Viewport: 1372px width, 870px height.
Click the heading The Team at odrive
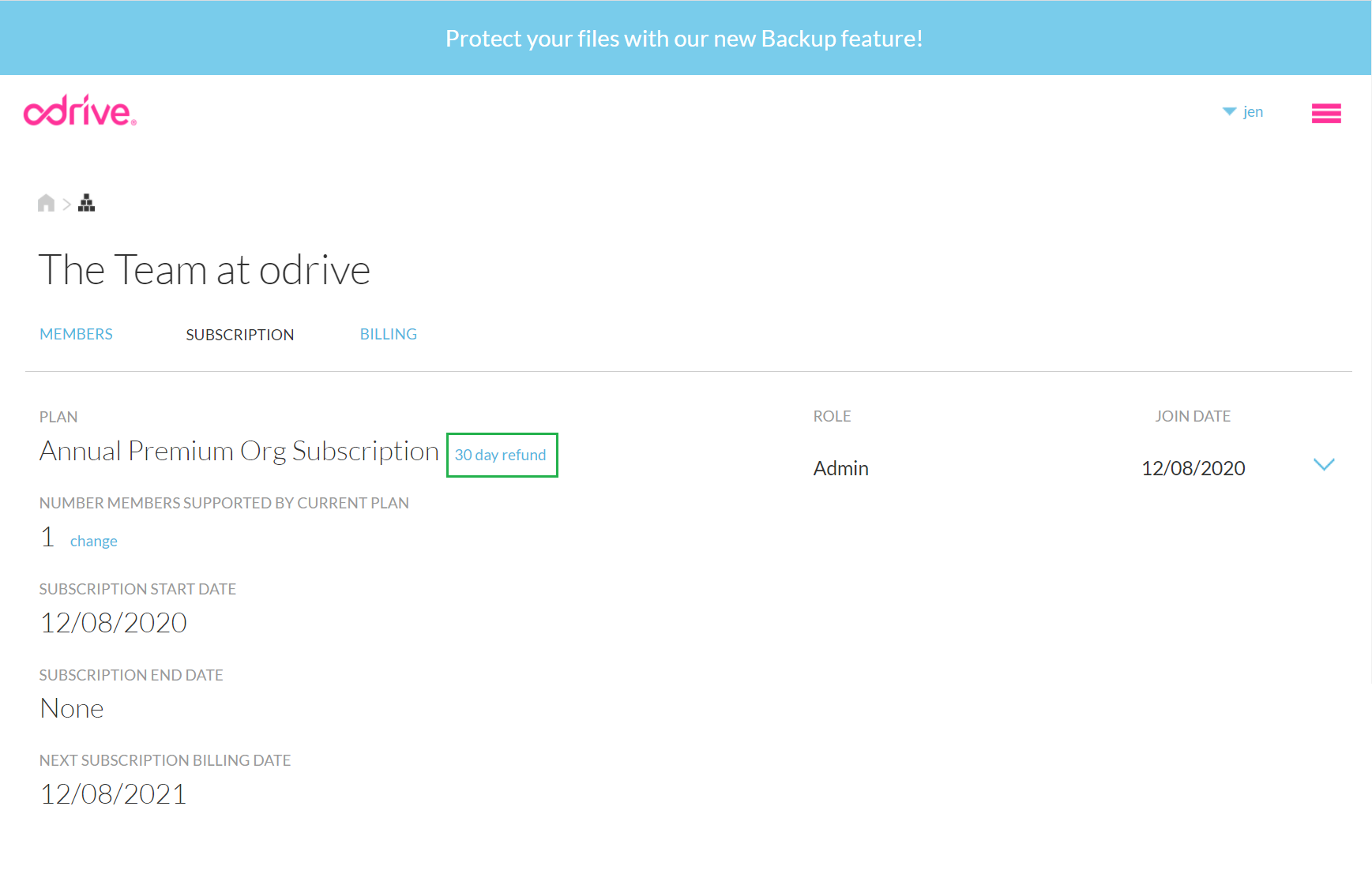click(x=205, y=270)
